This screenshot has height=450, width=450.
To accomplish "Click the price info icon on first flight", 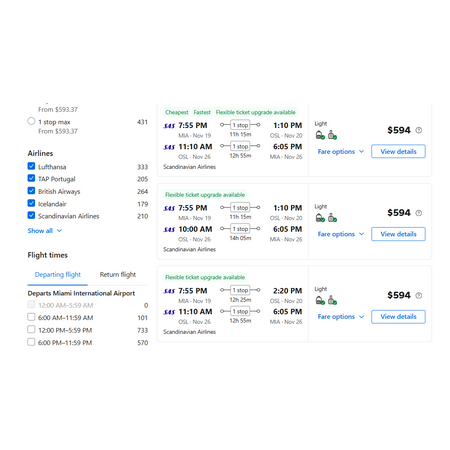I will tap(419, 130).
